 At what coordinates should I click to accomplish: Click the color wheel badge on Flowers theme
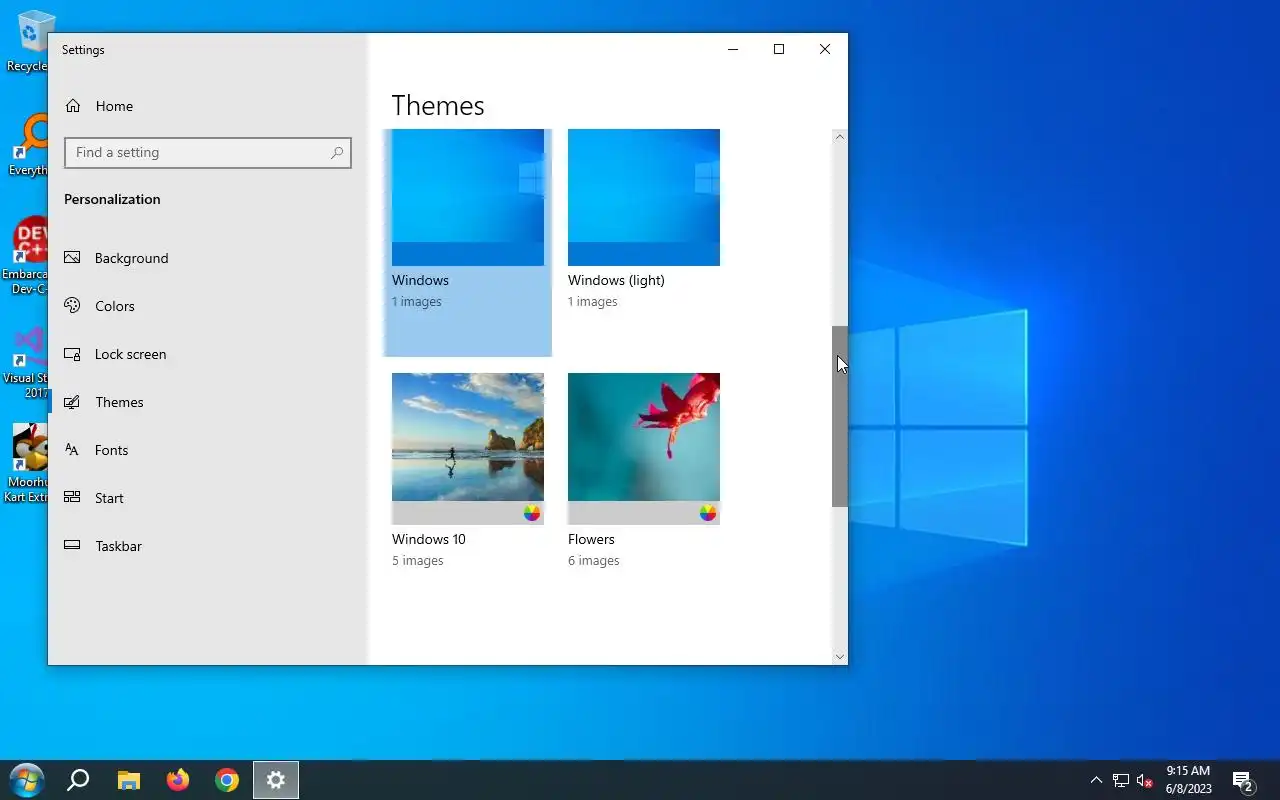coord(708,513)
